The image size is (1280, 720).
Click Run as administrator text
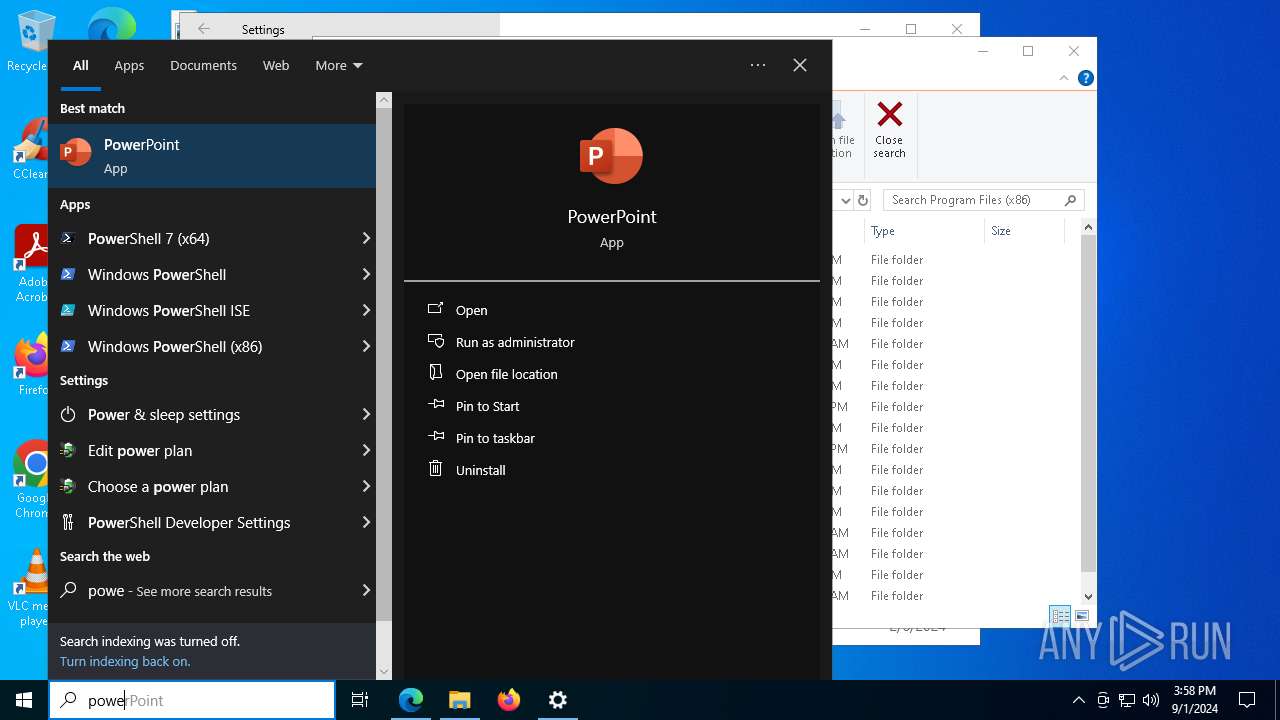click(515, 342)
